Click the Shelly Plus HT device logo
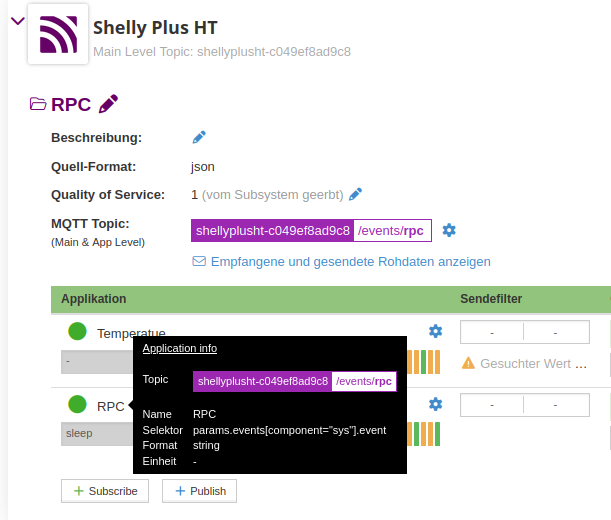Viewport: 611px width, 520px height. click(57, 34)
